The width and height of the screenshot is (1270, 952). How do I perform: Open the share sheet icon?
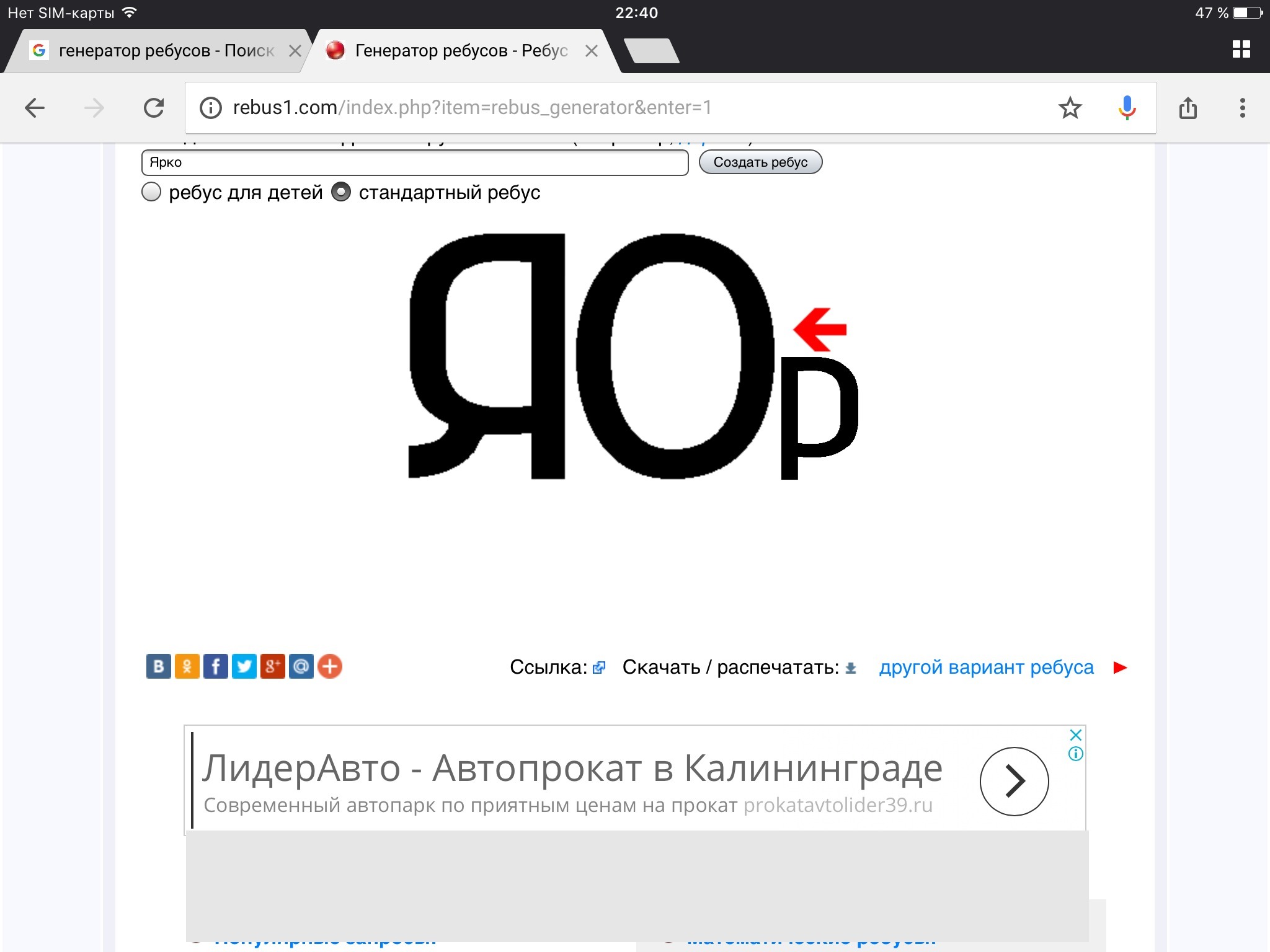tap(1188, 108)
